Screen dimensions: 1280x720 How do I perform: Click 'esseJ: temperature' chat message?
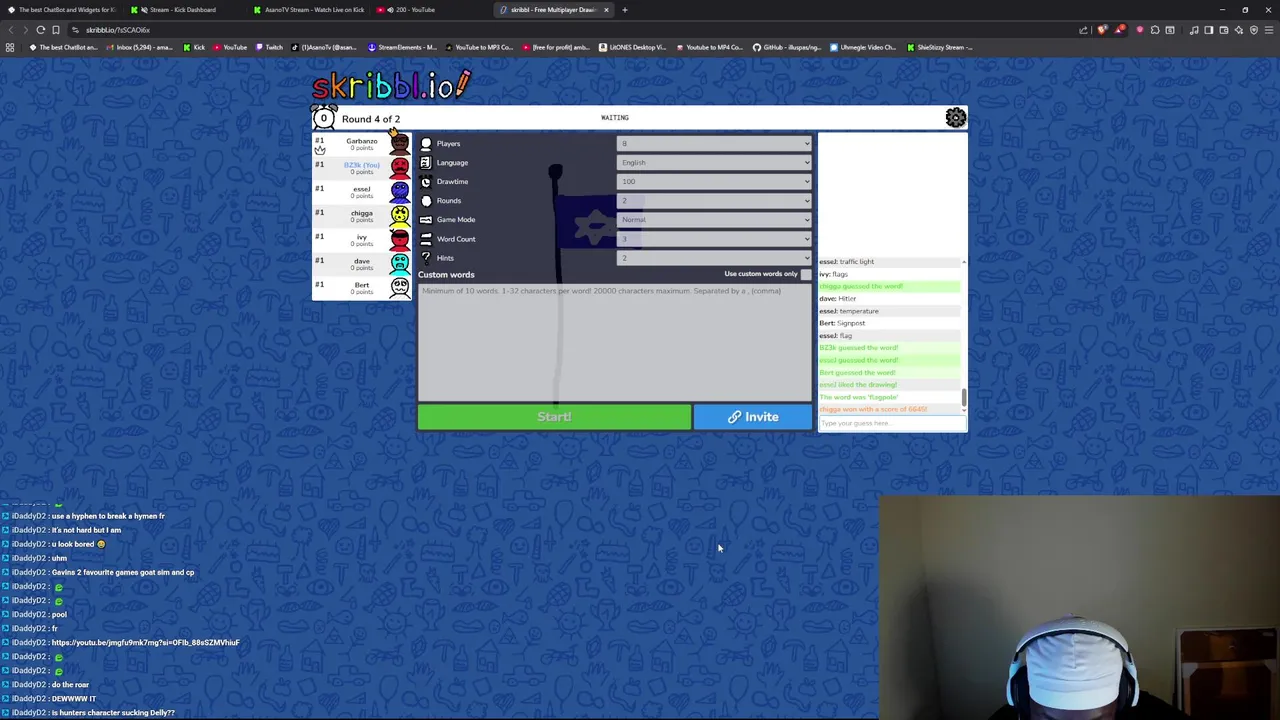849,311
